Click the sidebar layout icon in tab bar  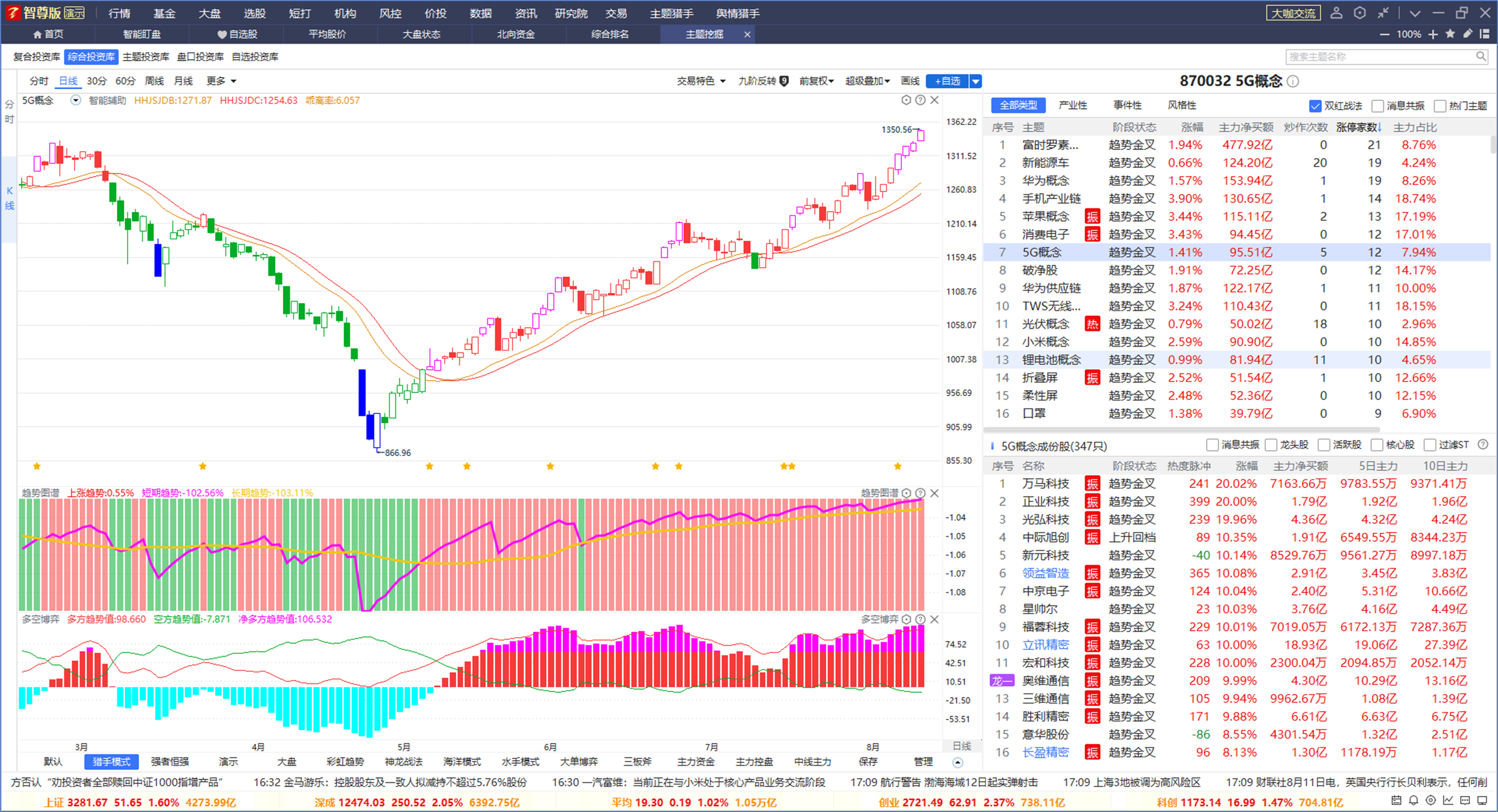coord(1485,34)
